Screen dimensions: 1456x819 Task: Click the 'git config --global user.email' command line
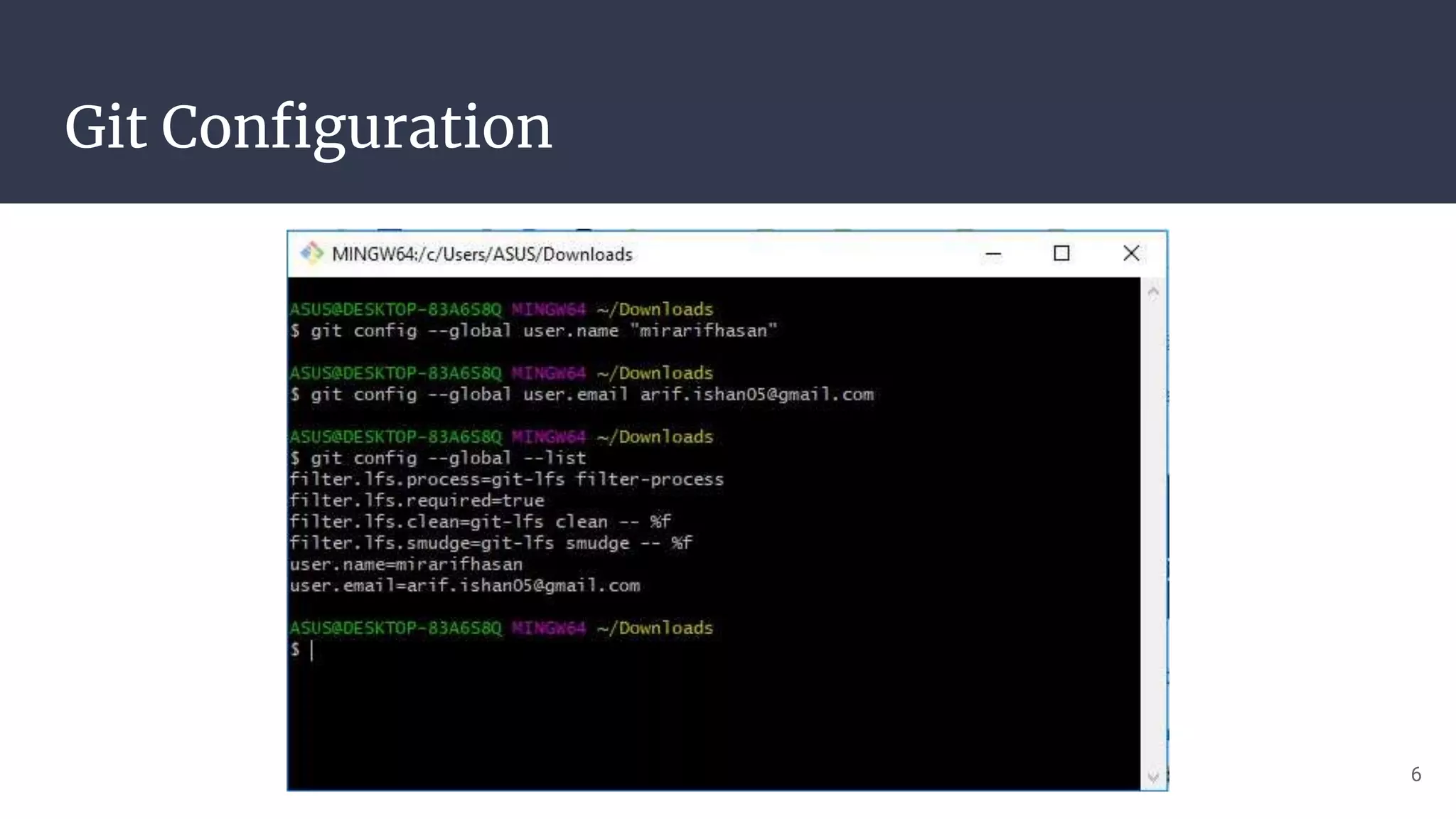pos(582,395)
